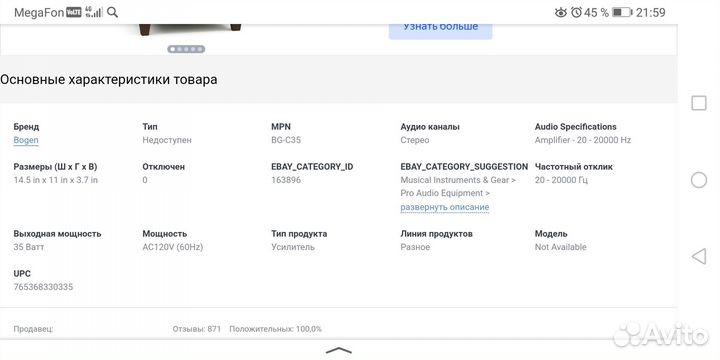The width and height of the screenshot is (720, 360).
Task: Tap the search magnifier in status bar
Action: click(x=112, y=12)
